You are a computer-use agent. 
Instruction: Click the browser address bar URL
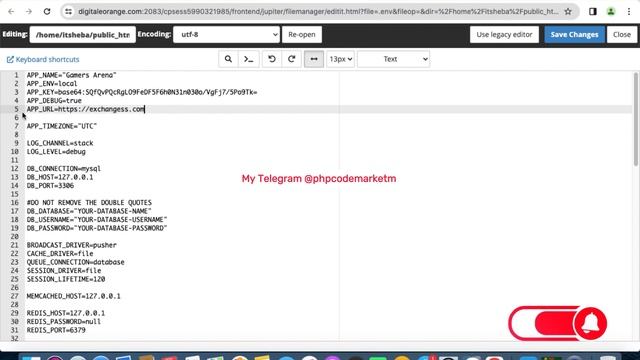318,11
